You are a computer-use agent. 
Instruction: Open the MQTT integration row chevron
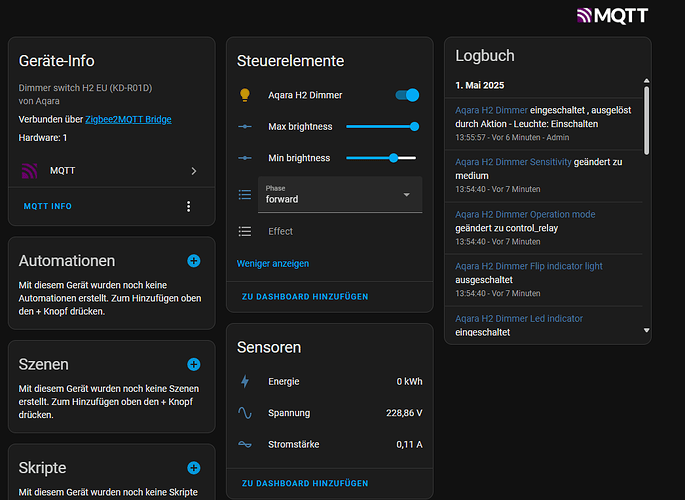click(x=194, y=171)
